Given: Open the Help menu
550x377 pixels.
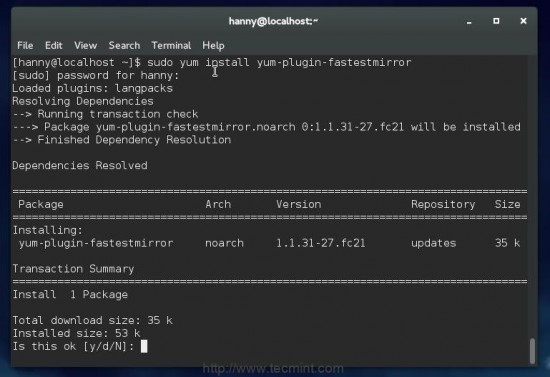Looking at the screenshot, I should tap(213, 46).
